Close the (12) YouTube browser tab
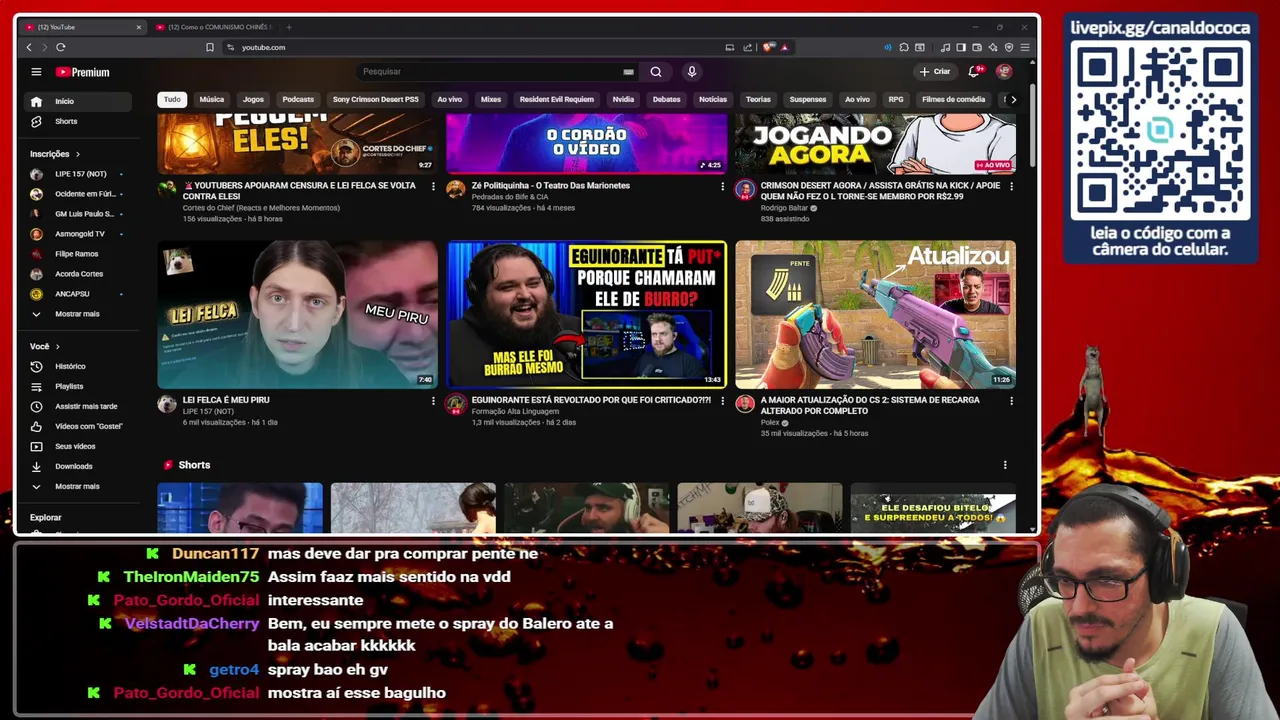 [x=139, y=27]
